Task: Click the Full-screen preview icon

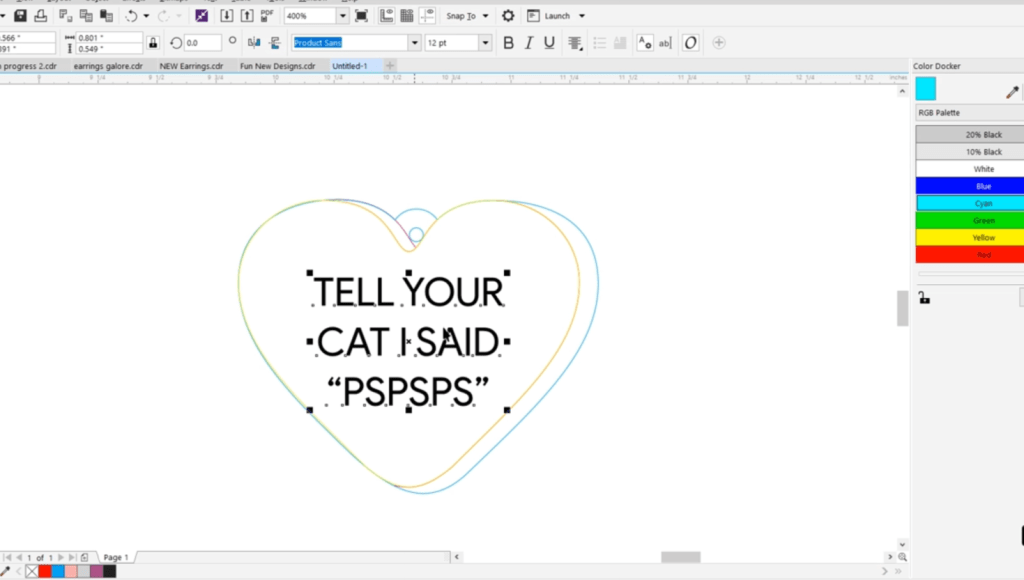Action: (361, 16)
